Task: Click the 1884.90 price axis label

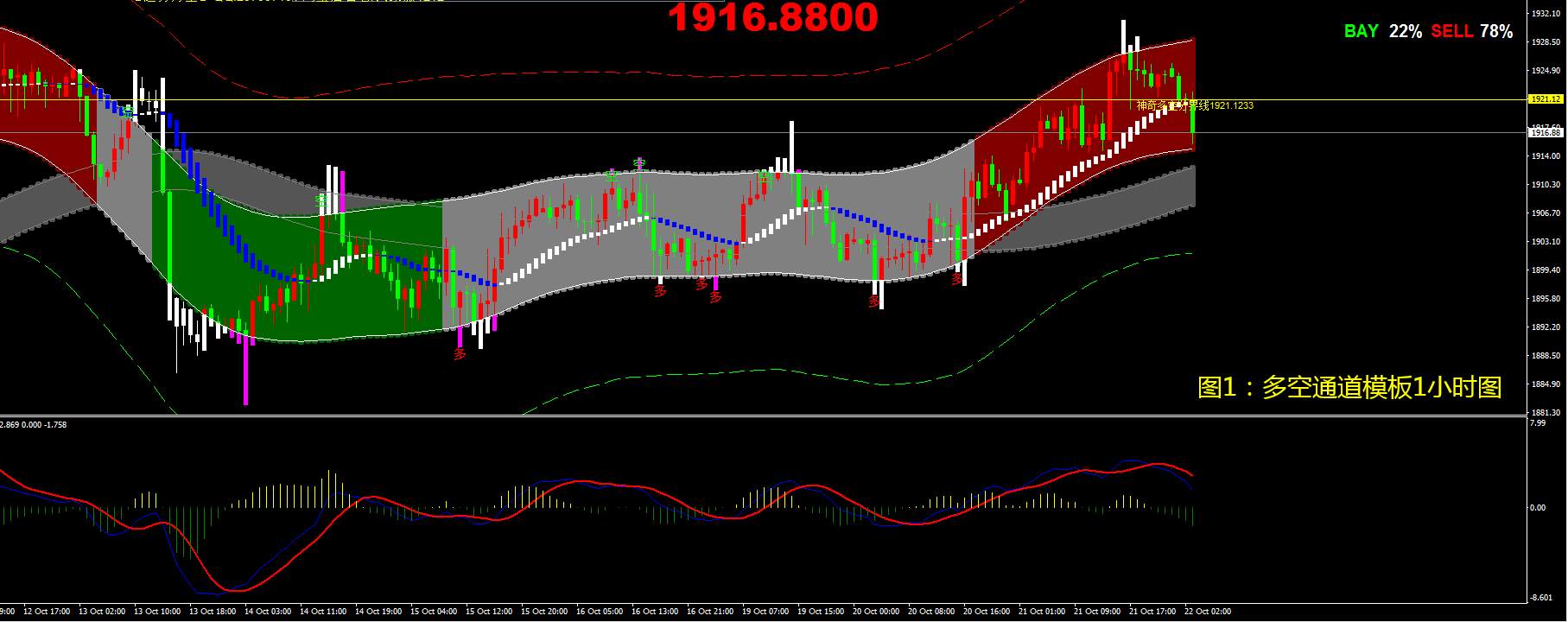Action: coord(1546,384)
